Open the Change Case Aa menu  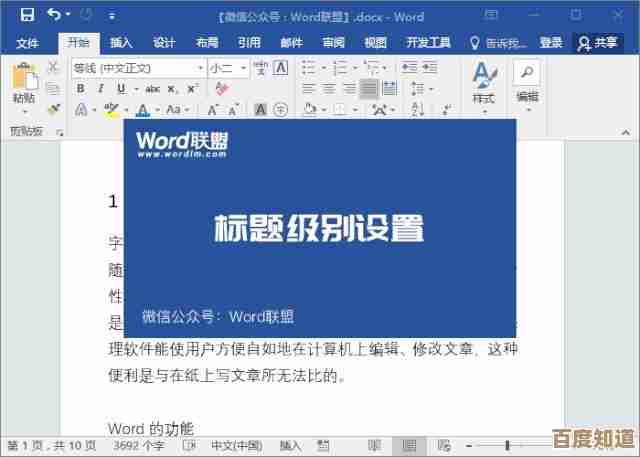174,109
